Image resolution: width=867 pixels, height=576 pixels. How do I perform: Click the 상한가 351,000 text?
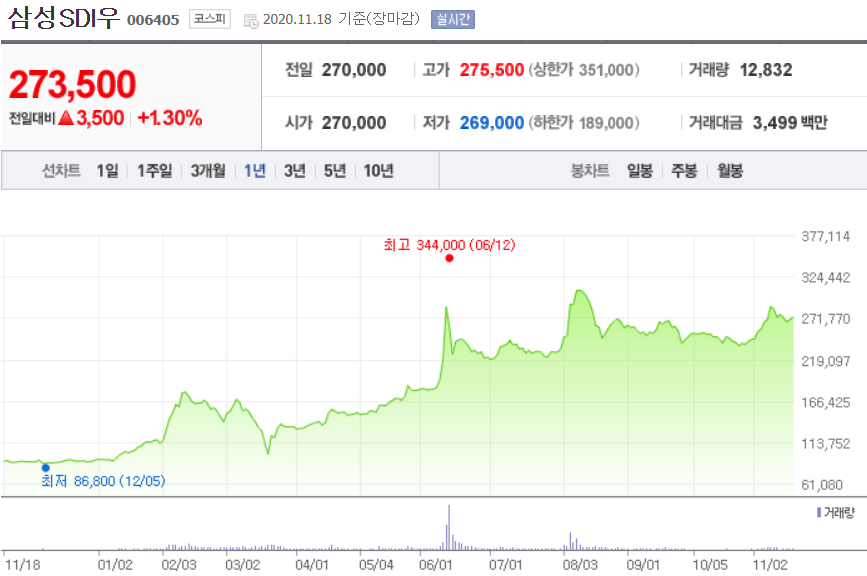click(584, 70)
